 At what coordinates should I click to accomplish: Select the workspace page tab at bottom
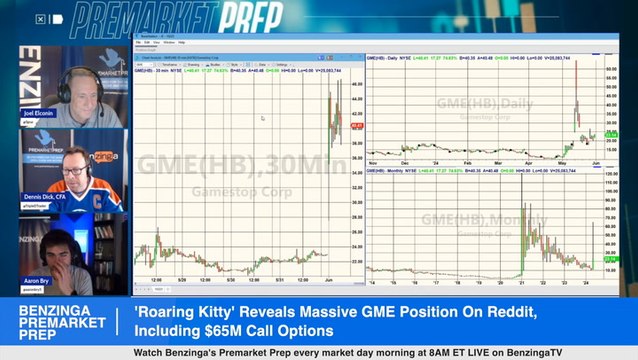click(159, 289)
